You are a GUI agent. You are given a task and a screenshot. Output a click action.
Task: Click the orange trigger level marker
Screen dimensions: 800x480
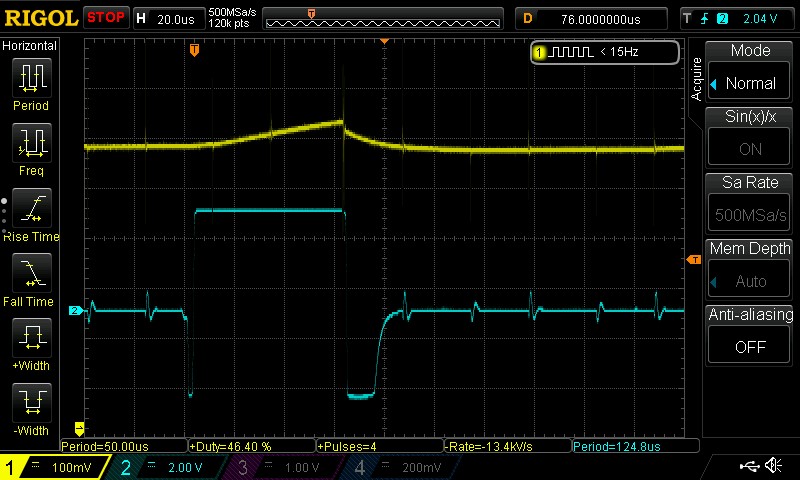694,260
